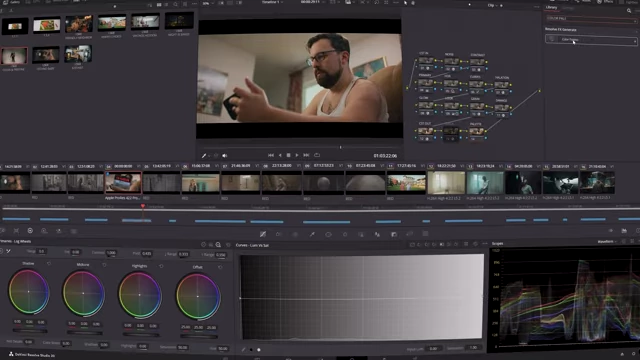The height and width of the screenshot is (360, 640).
Task: Select the highlighted red-bordered gallery still
Action: click(x=14, y=56)
